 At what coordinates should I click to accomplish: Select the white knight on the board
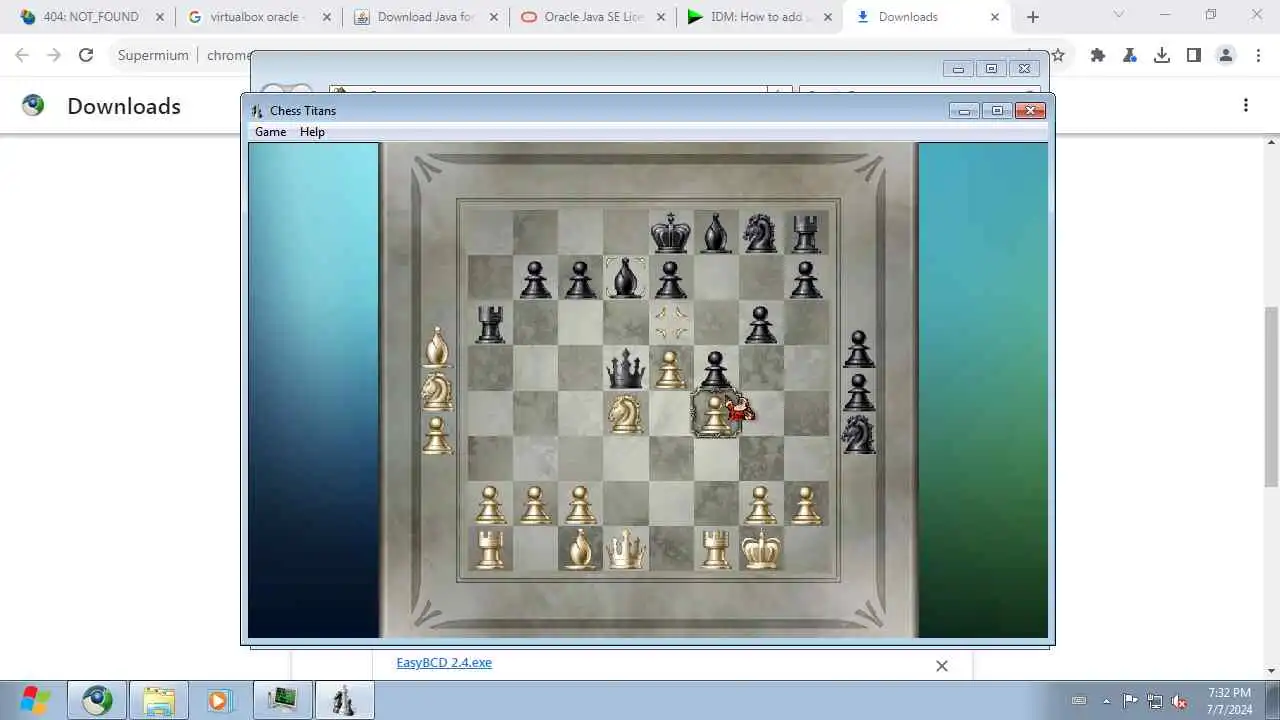[x=625, y=414]
